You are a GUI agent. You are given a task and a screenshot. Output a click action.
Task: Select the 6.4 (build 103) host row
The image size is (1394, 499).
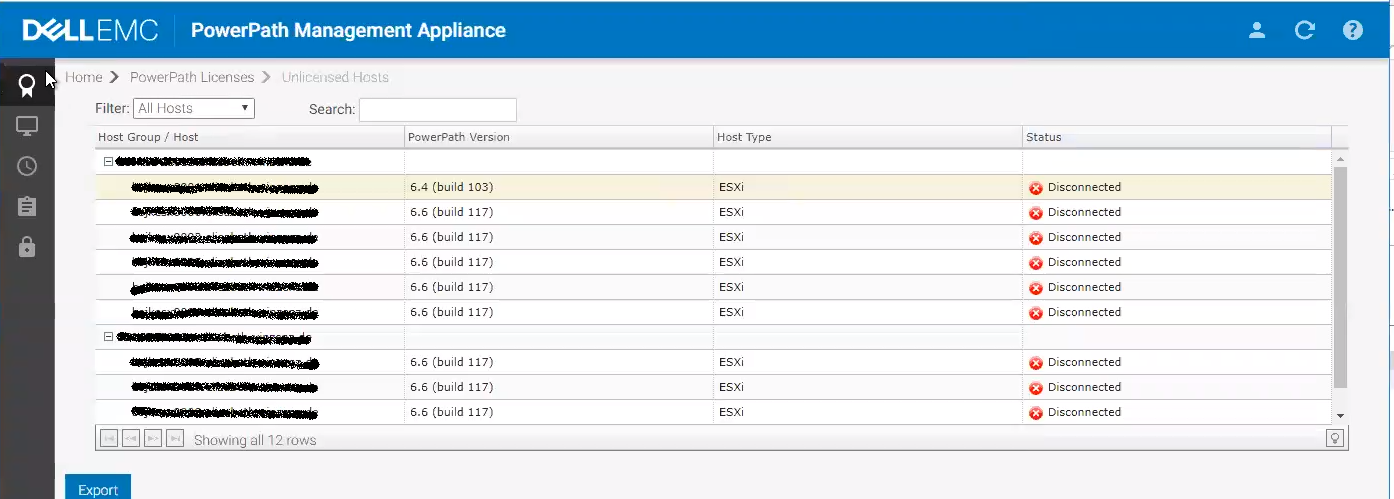pos(451,187)
